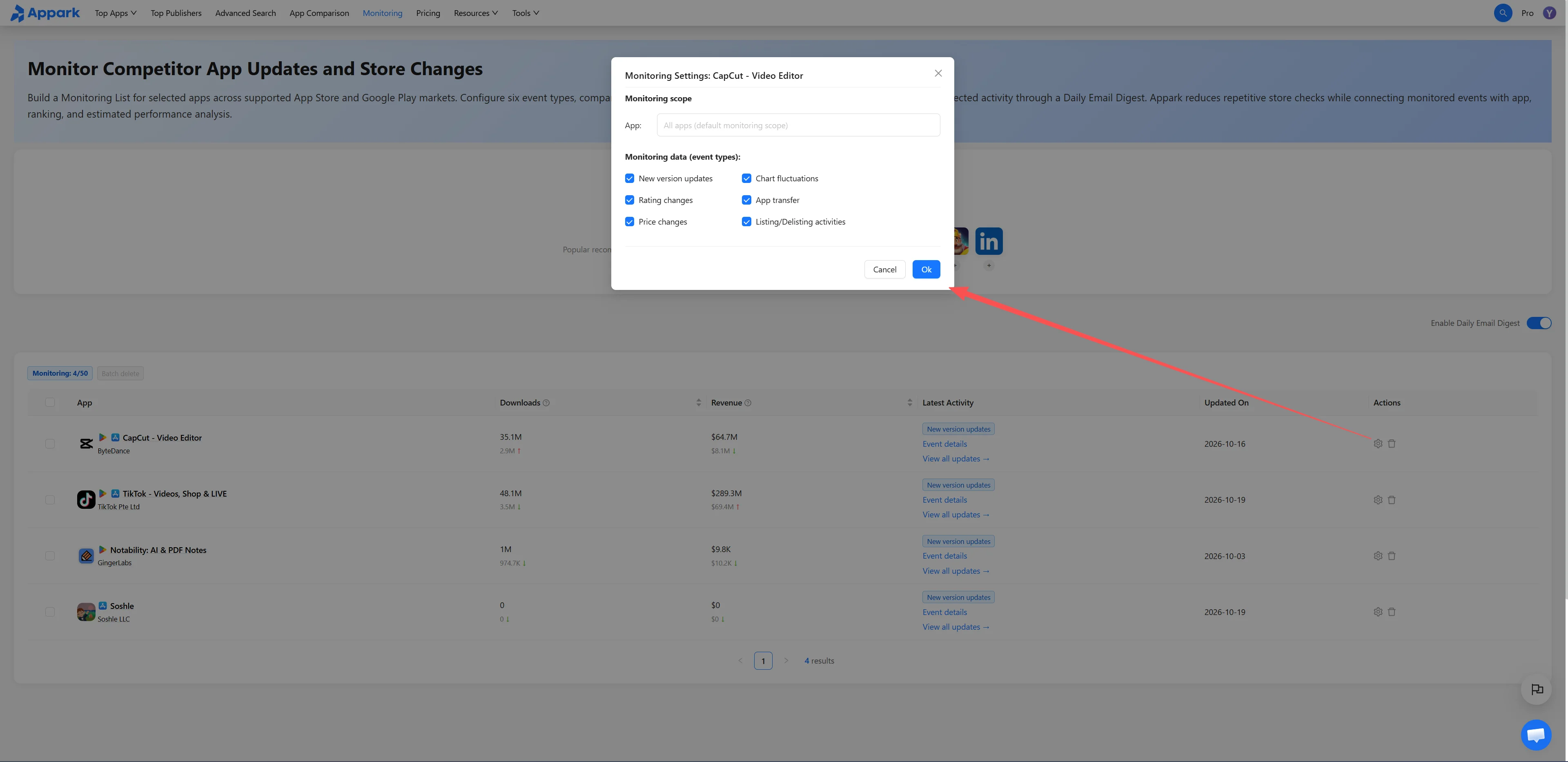
Task: Click the Monitoring: 4/50 badge
Action: (60, 374)
